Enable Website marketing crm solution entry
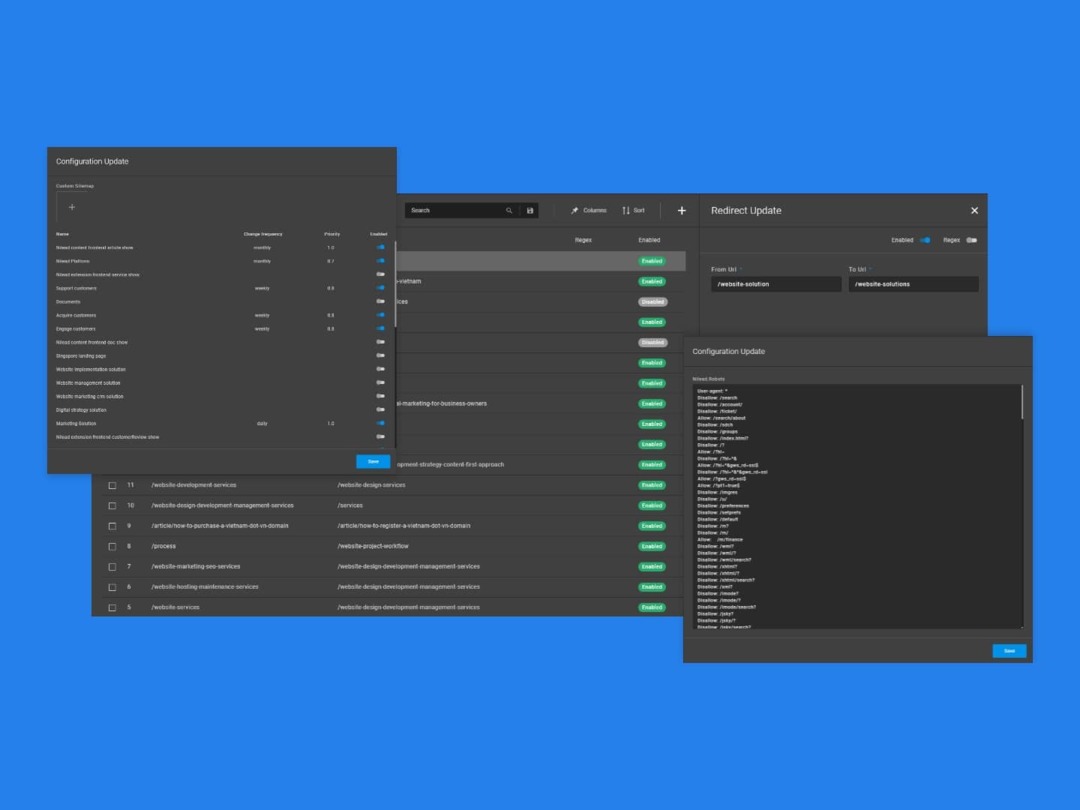Image resolution: width=1080 pixels, height=810 pixels. (x=380, y=396)
